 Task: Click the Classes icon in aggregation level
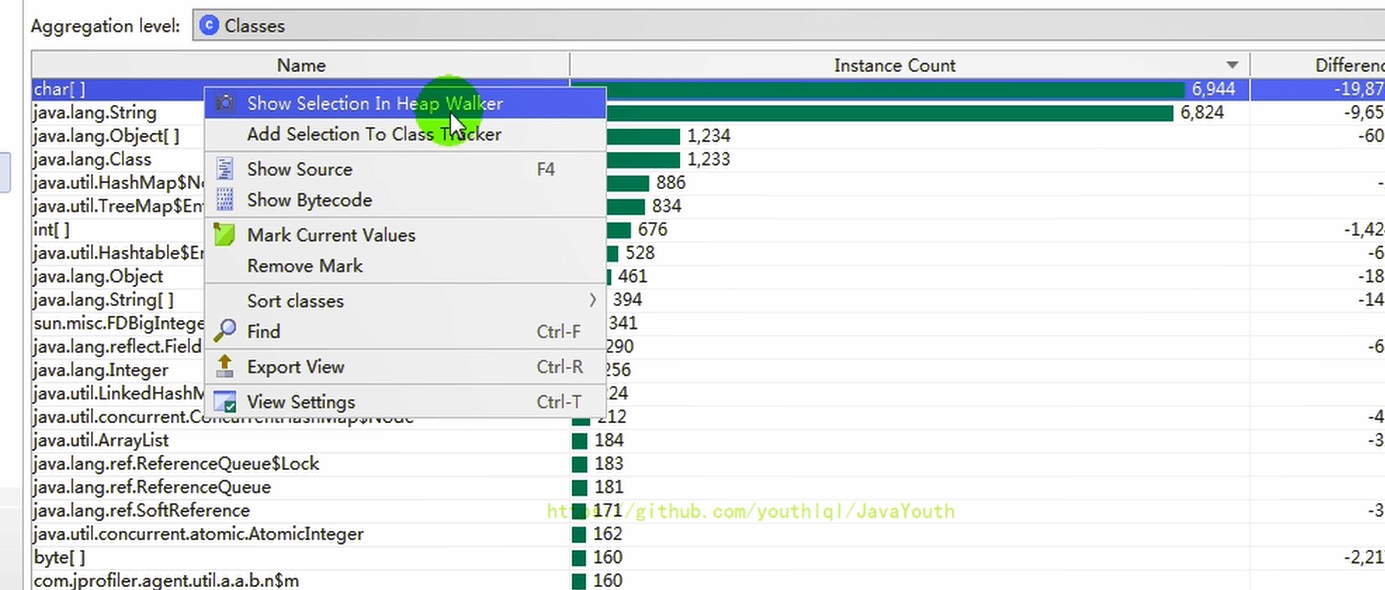(x=209, y=26)
